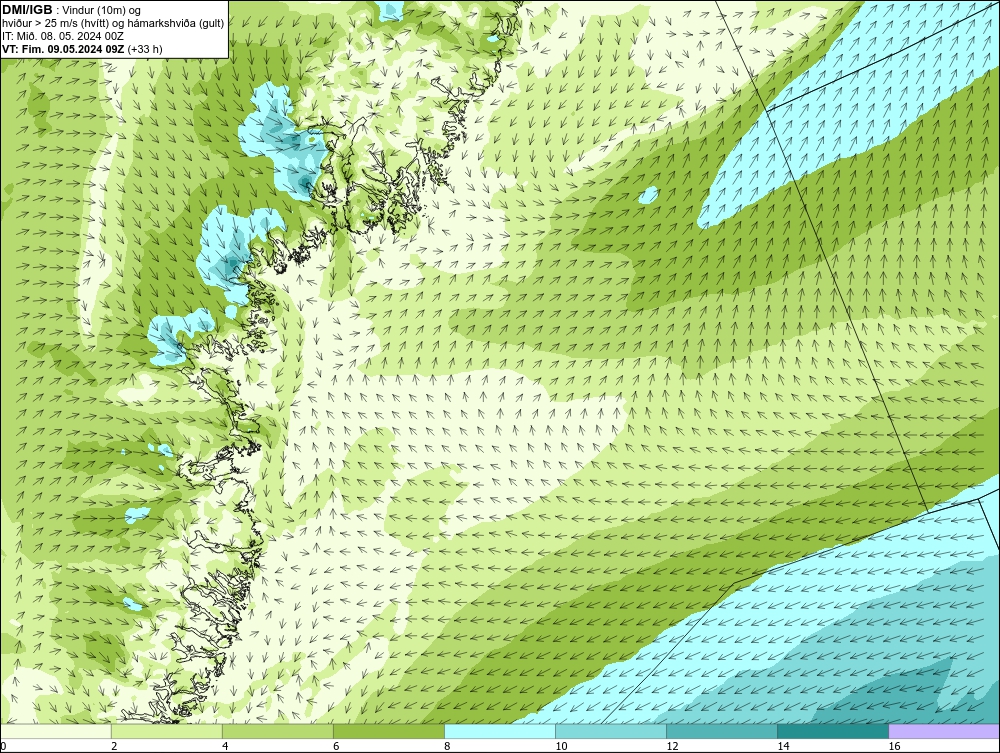Click the legend label '14'

(x=783, y=746)
